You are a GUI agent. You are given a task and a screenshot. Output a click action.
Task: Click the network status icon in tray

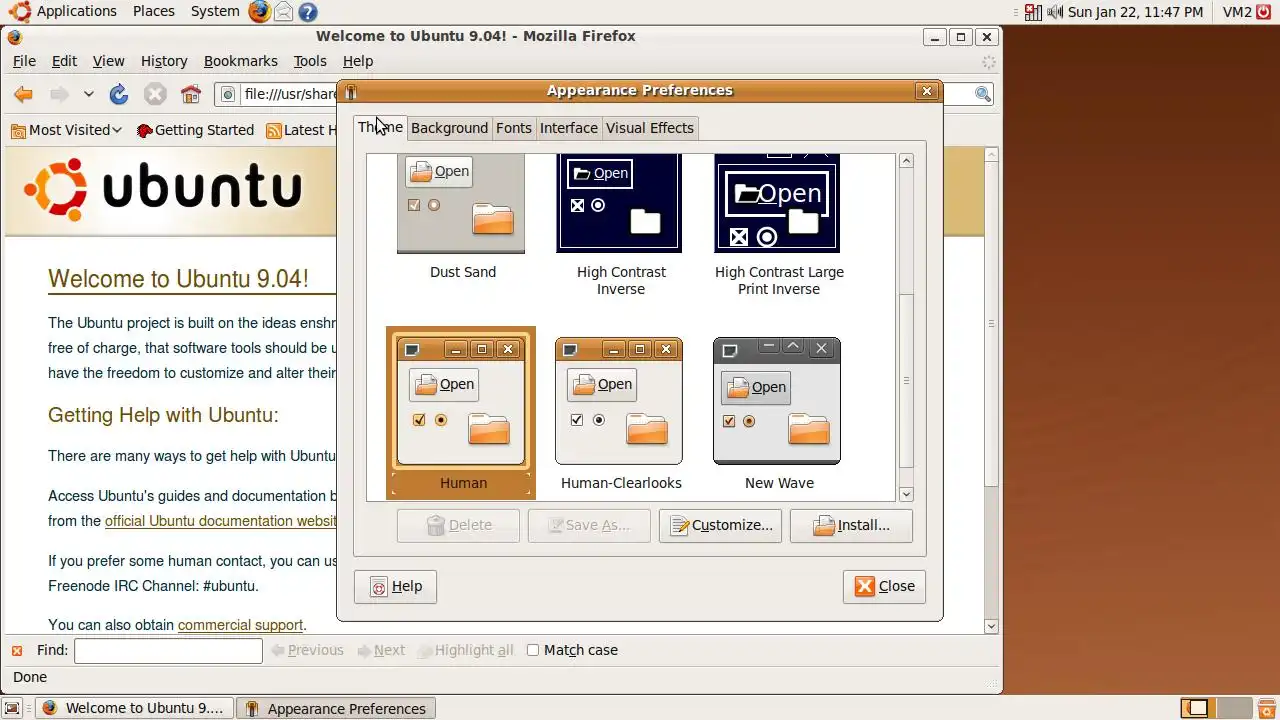click(1033, 12)
